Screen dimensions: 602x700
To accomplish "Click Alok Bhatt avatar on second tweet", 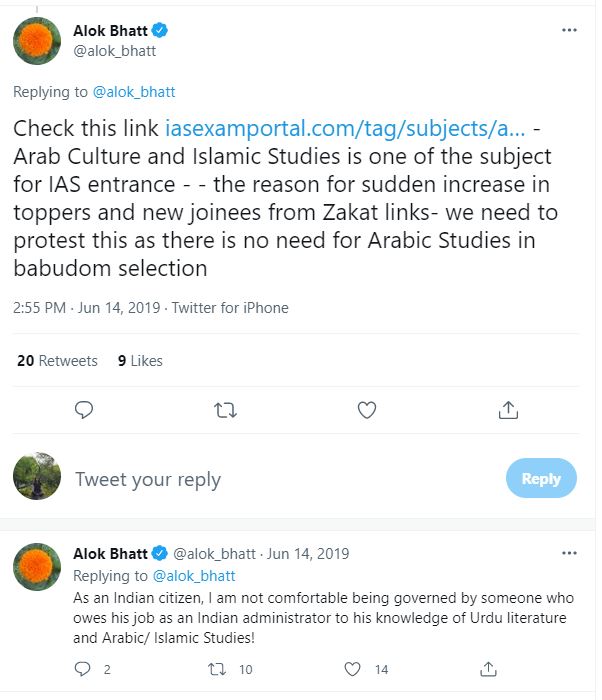I will [37, 565].
